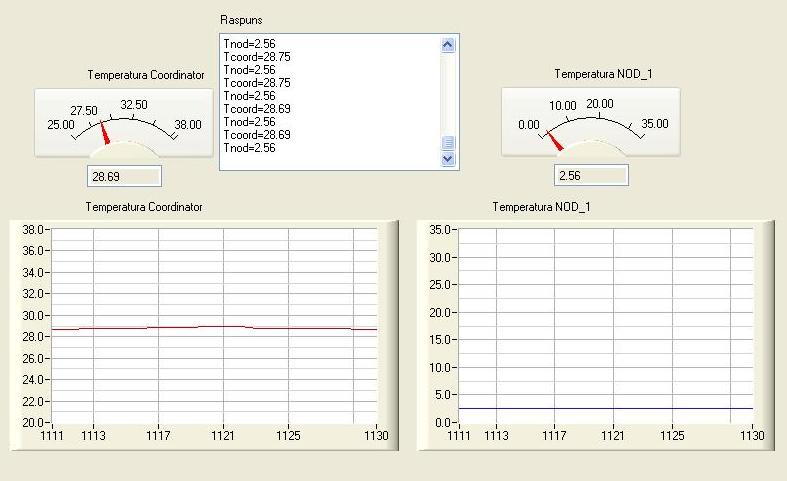Click the red trace line in Coordinator chart
Viewport: 787px width, 481px height.
(214, 328)
